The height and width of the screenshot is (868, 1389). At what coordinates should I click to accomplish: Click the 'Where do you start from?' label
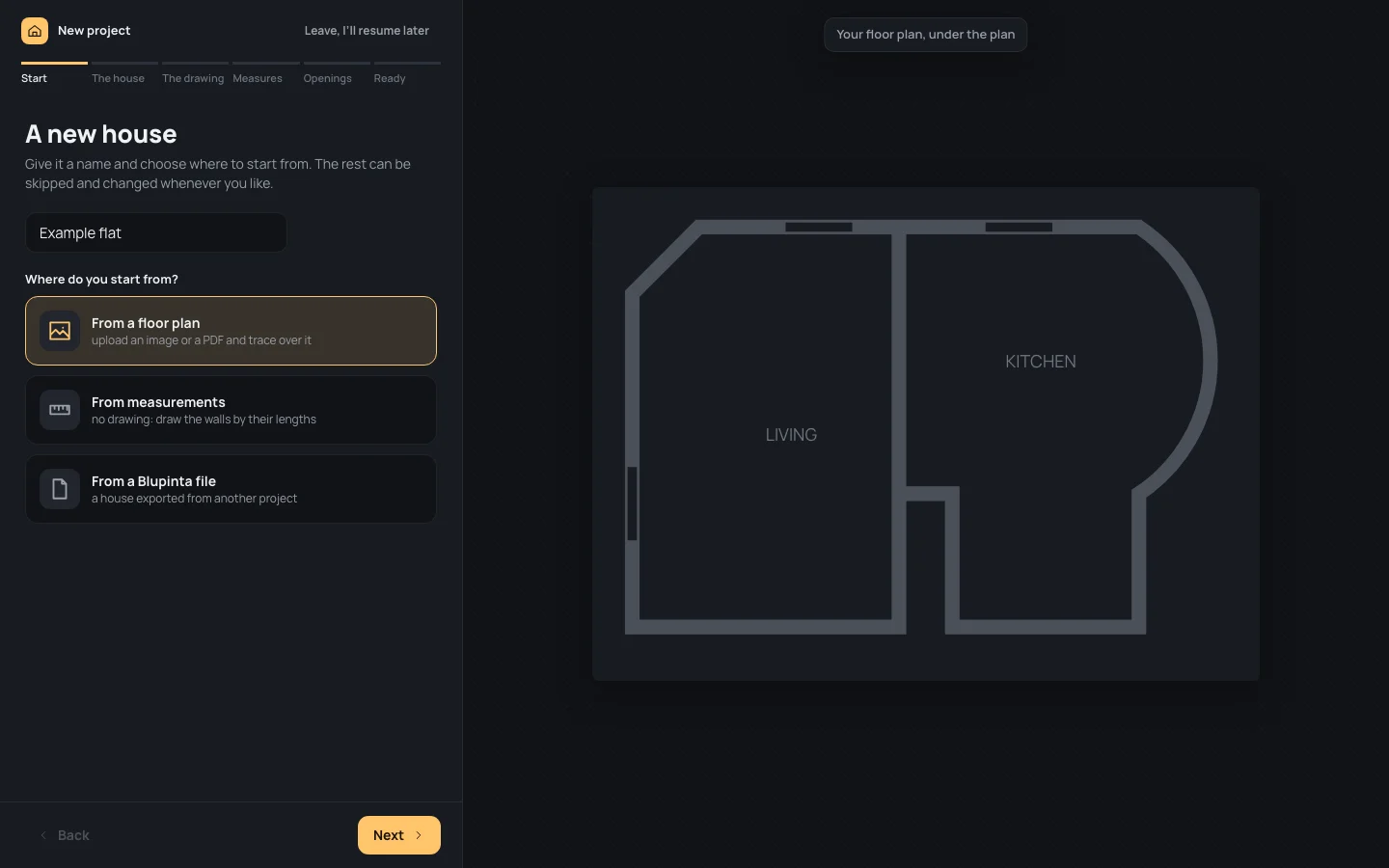pyautogui.click(x=101, y=280)
